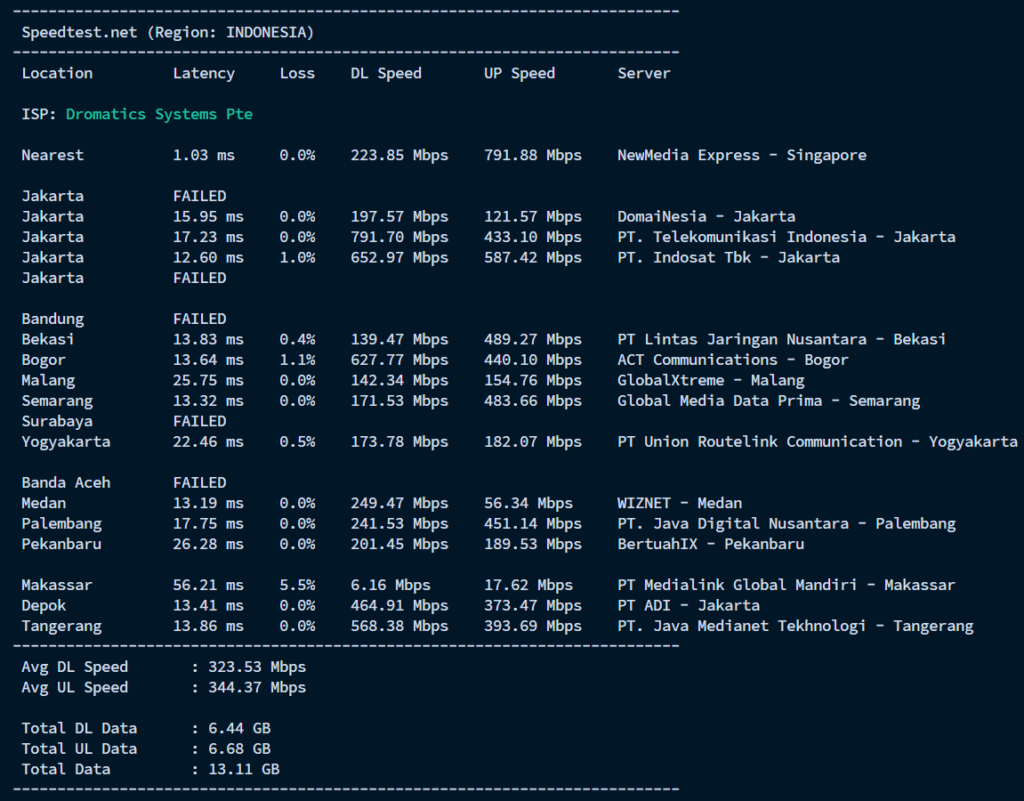1024x801 pixels.
Task: Select upload speed '182.07 Mbps'
Action: click(533, 442)
